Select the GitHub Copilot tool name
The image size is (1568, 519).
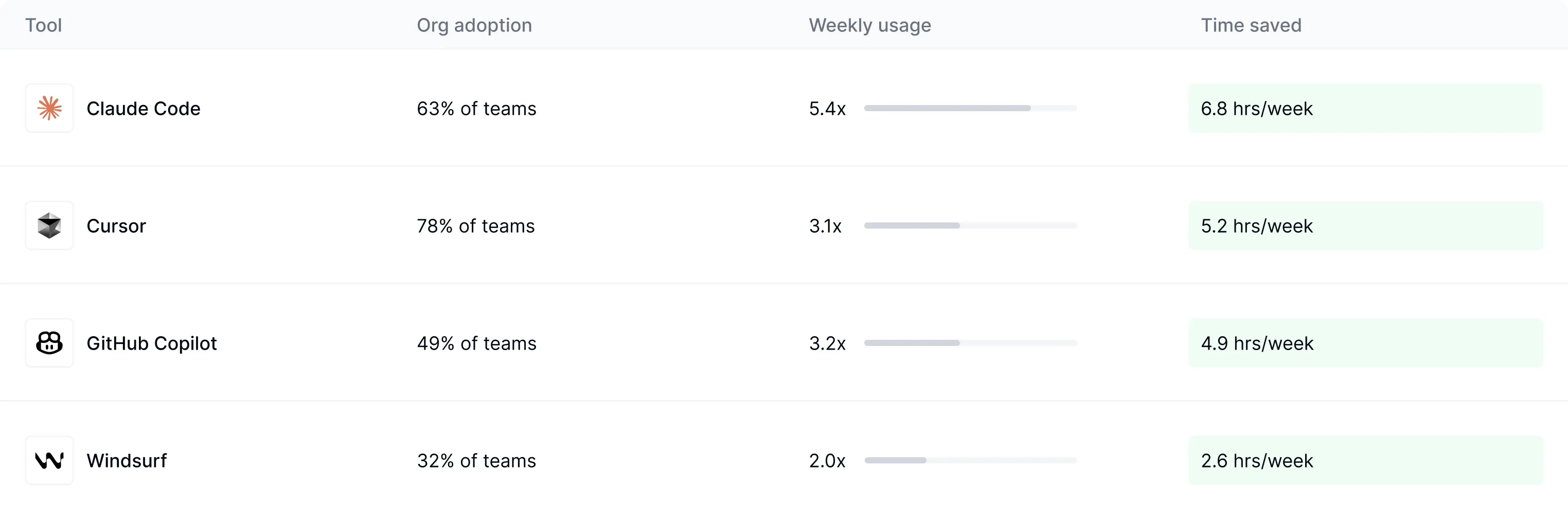click(x=152, y=343)
